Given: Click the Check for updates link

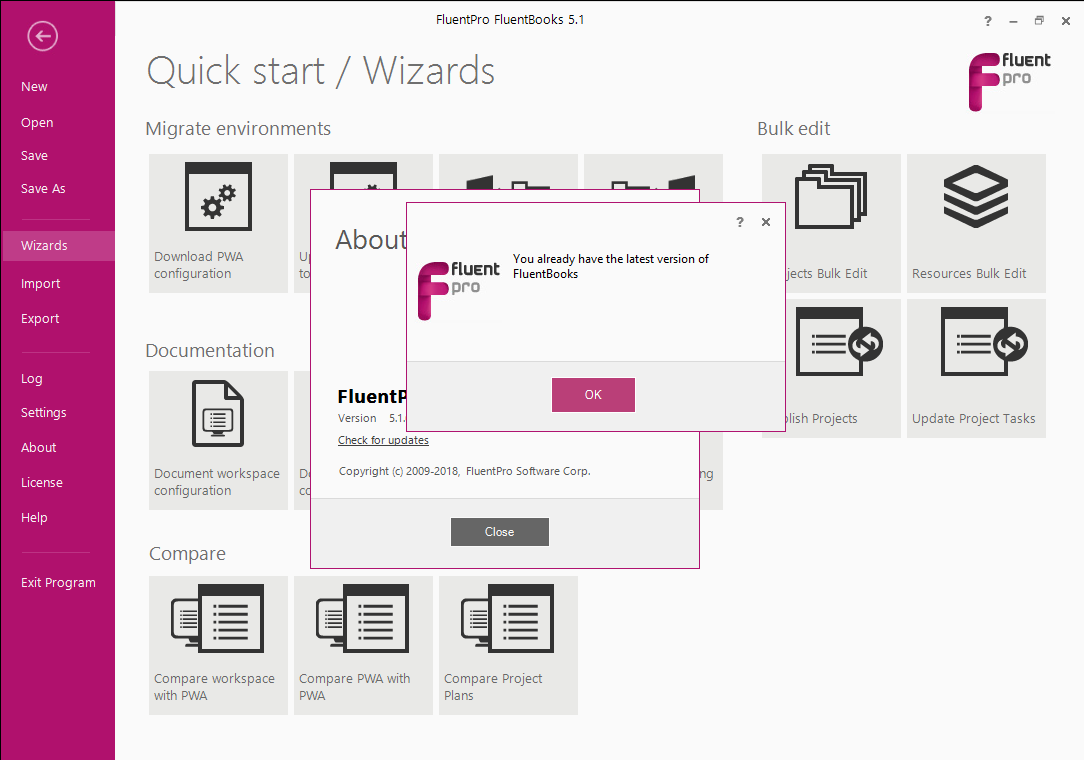Looking at the screenshot, I should [383, 441].
